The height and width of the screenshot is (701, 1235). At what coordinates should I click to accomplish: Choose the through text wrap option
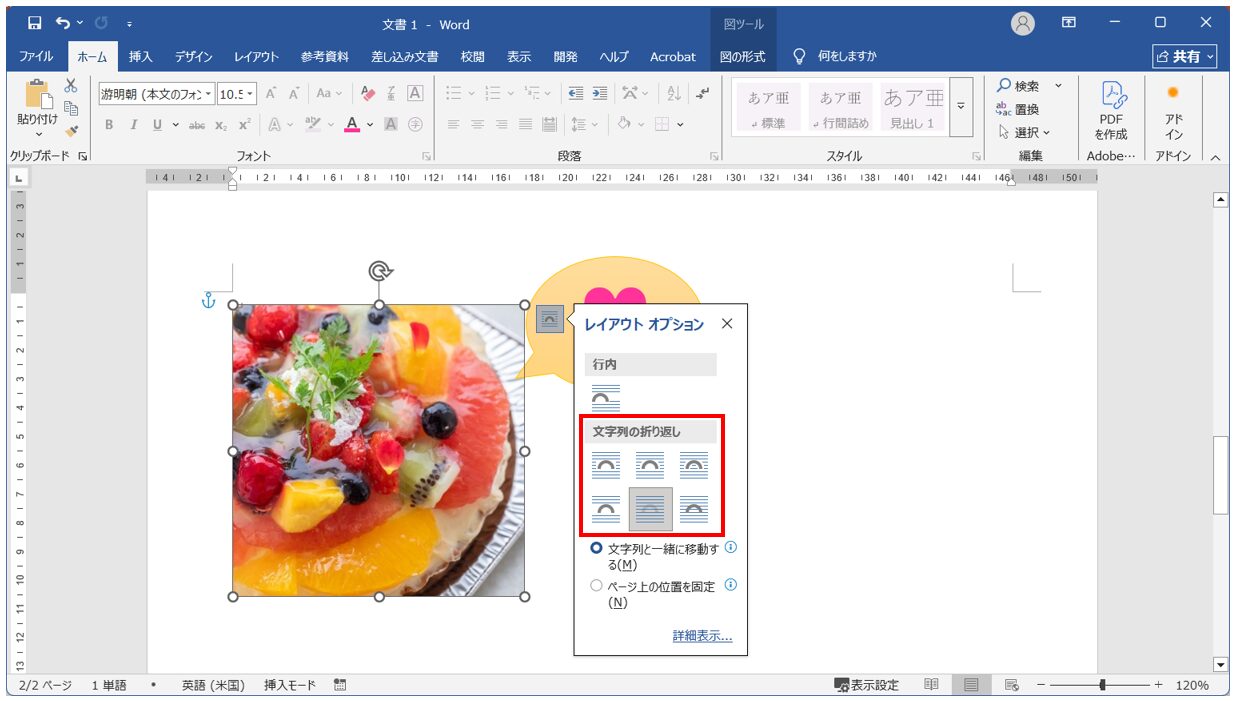[x=693, y=465]
